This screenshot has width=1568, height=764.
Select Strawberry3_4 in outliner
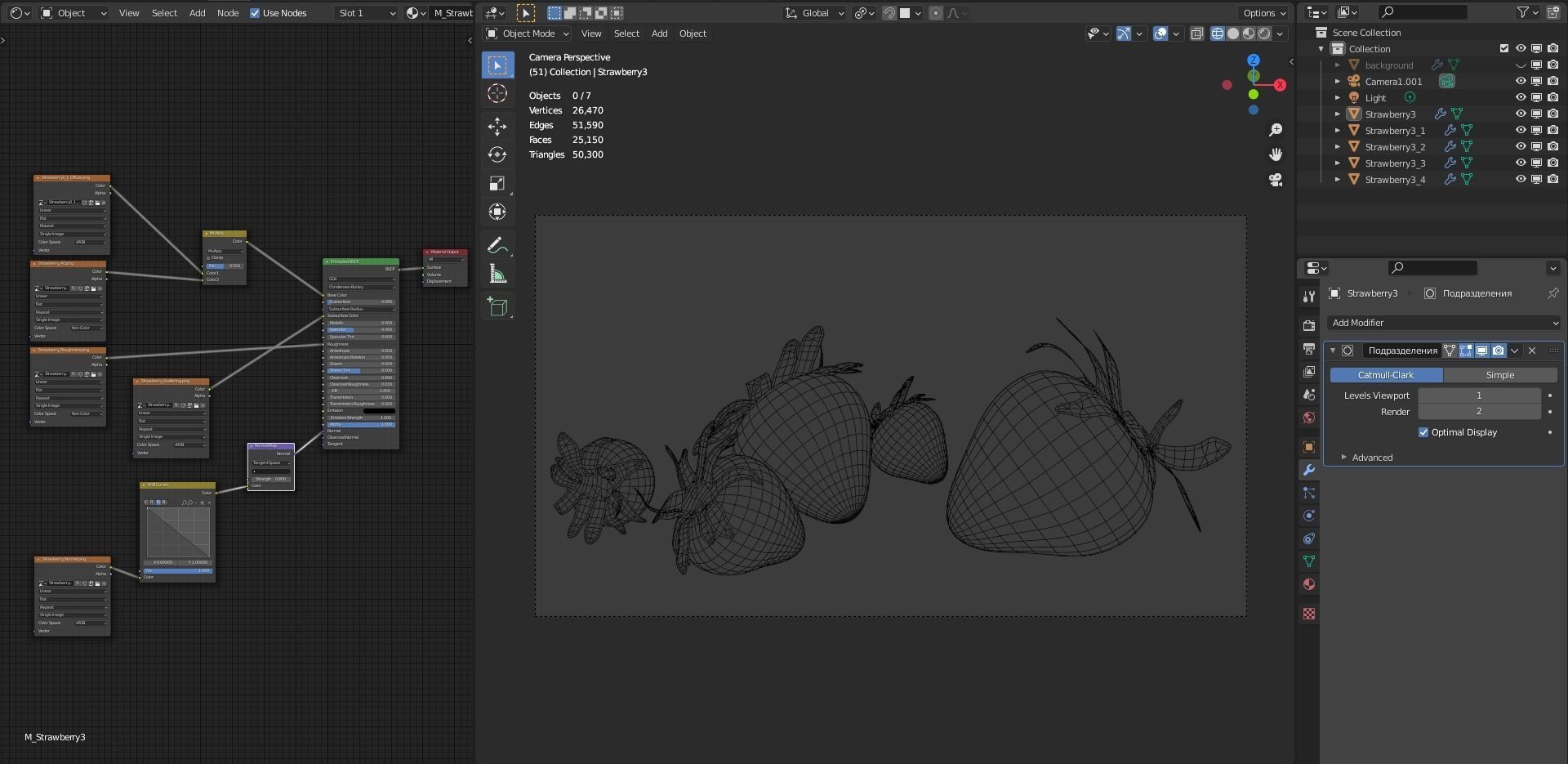coord(1395,180)
